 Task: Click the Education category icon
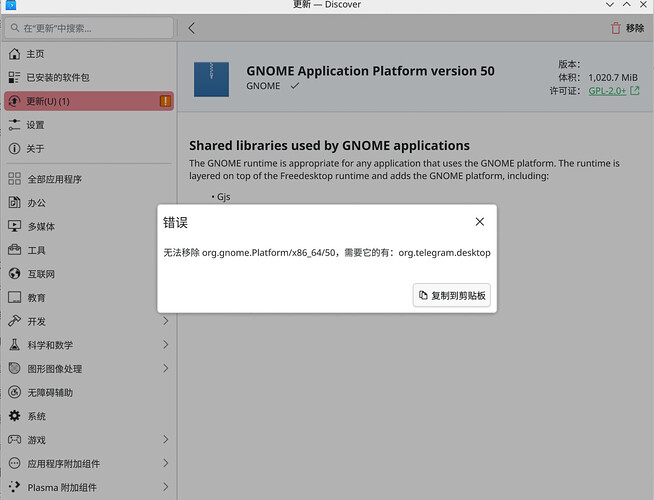pyautogui.click(x=14, y=297)
